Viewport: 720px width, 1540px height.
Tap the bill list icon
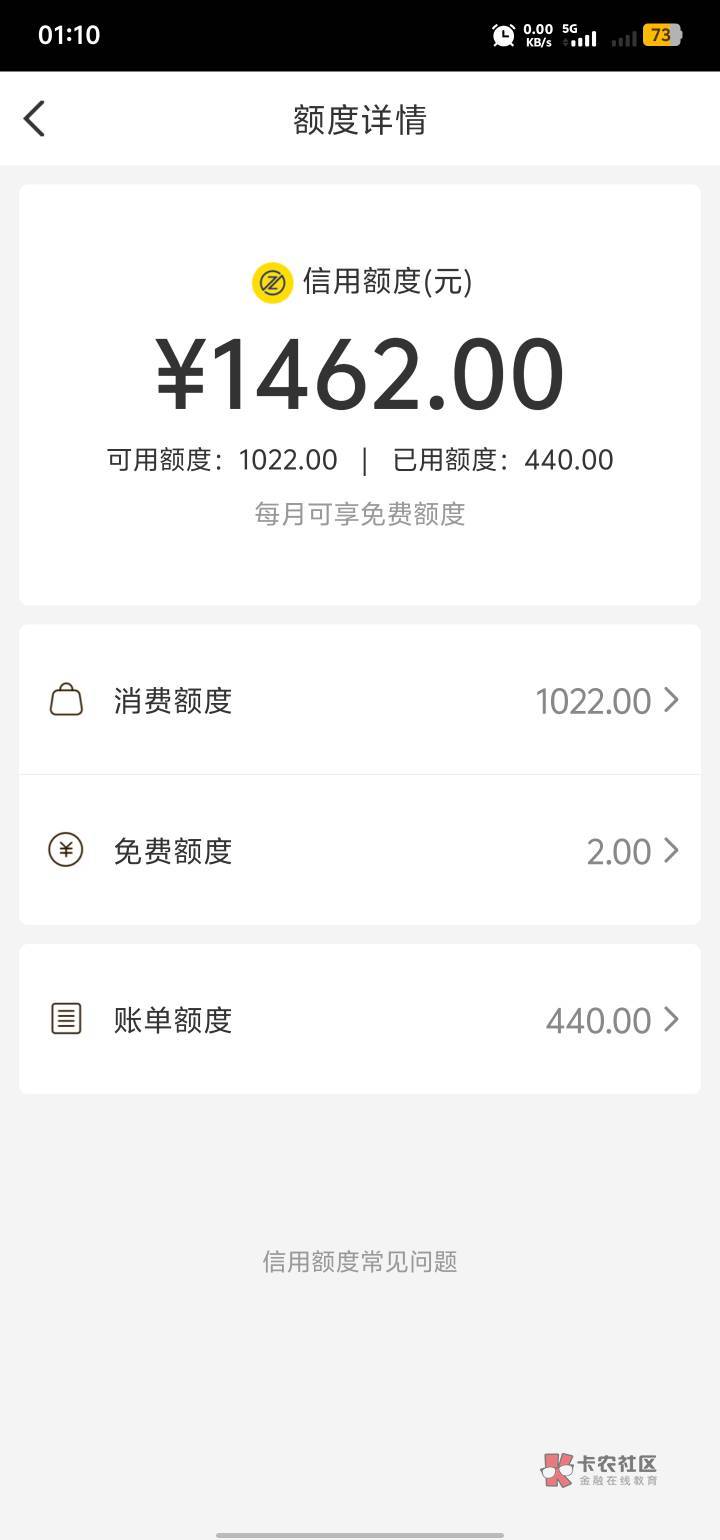tap(66, 1020)
